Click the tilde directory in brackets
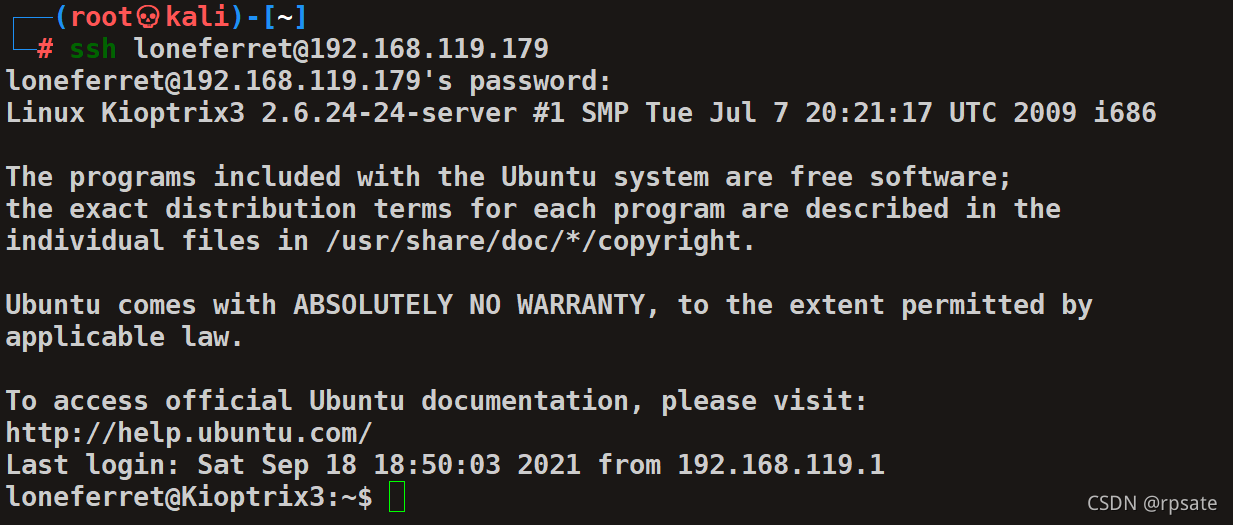 point(285,17)
